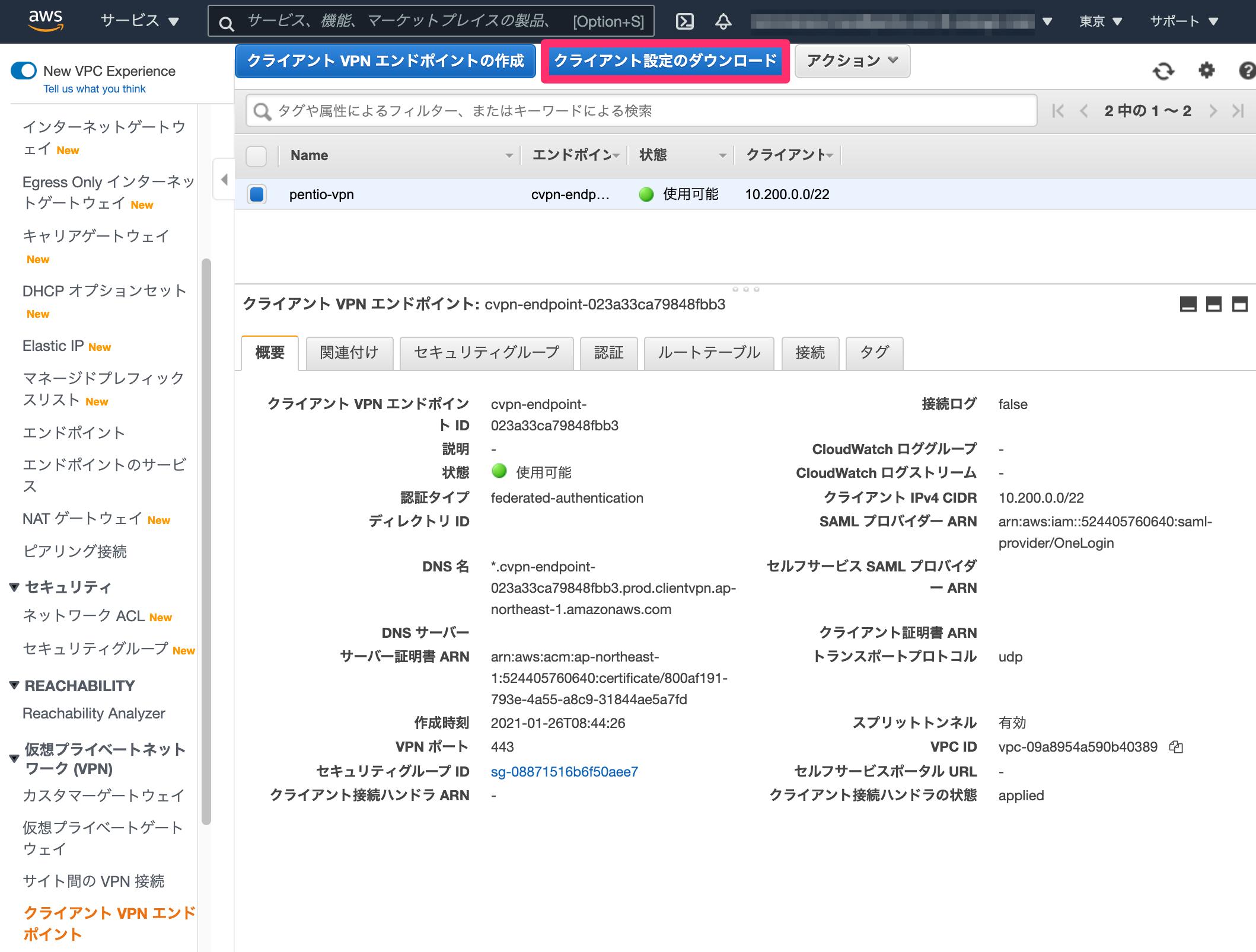Click the magnifier icon in the top search bar

[226, 23]
